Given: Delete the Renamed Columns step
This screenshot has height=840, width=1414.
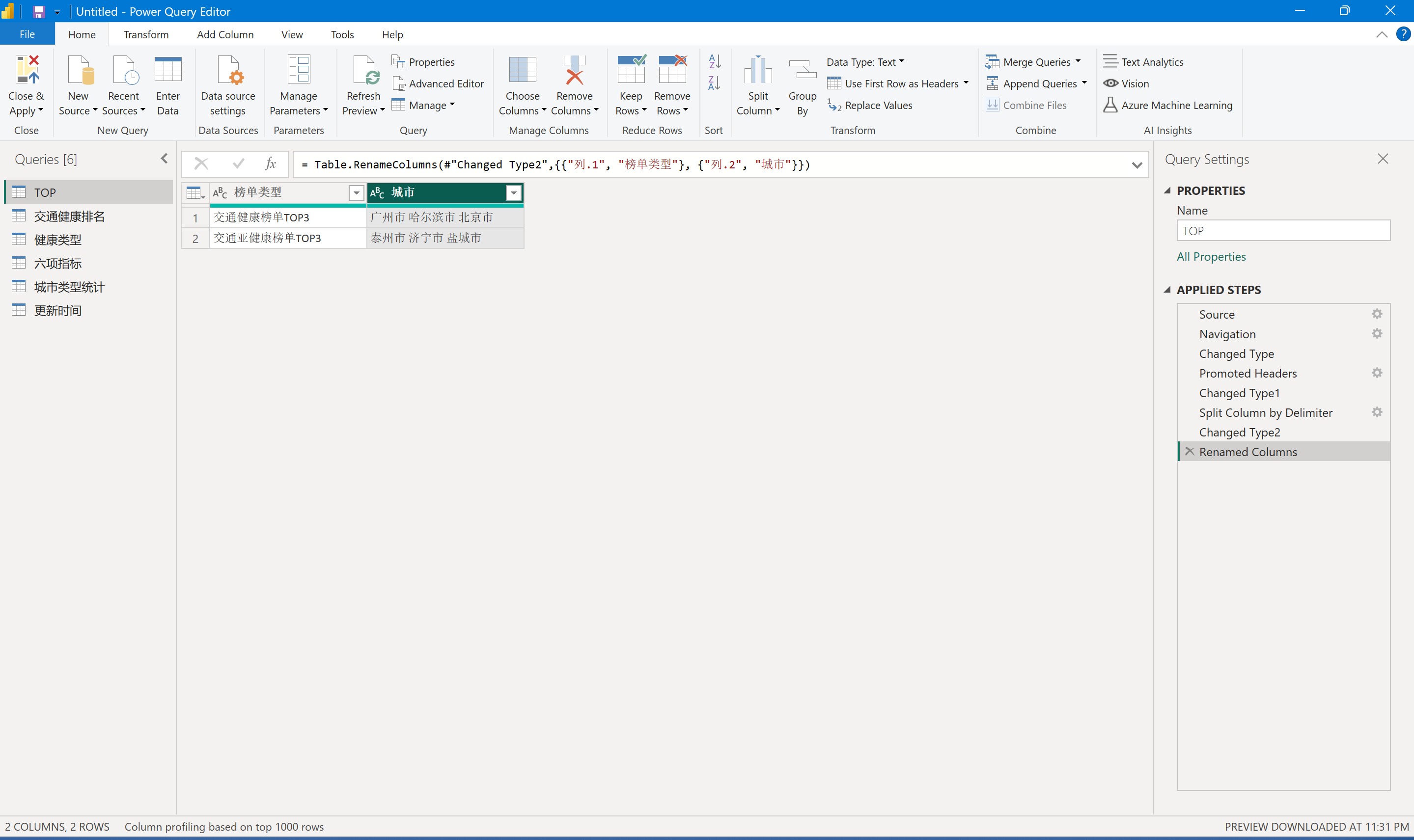Looking at the screenshot, I should [1189, 452].
